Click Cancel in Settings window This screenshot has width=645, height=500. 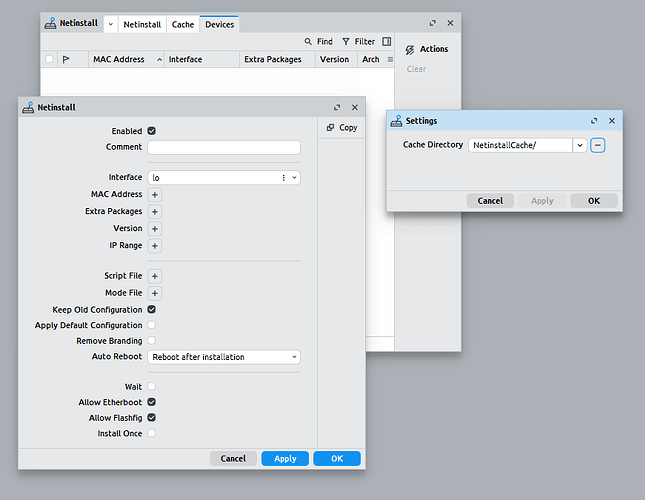click(x=490, y=201)
